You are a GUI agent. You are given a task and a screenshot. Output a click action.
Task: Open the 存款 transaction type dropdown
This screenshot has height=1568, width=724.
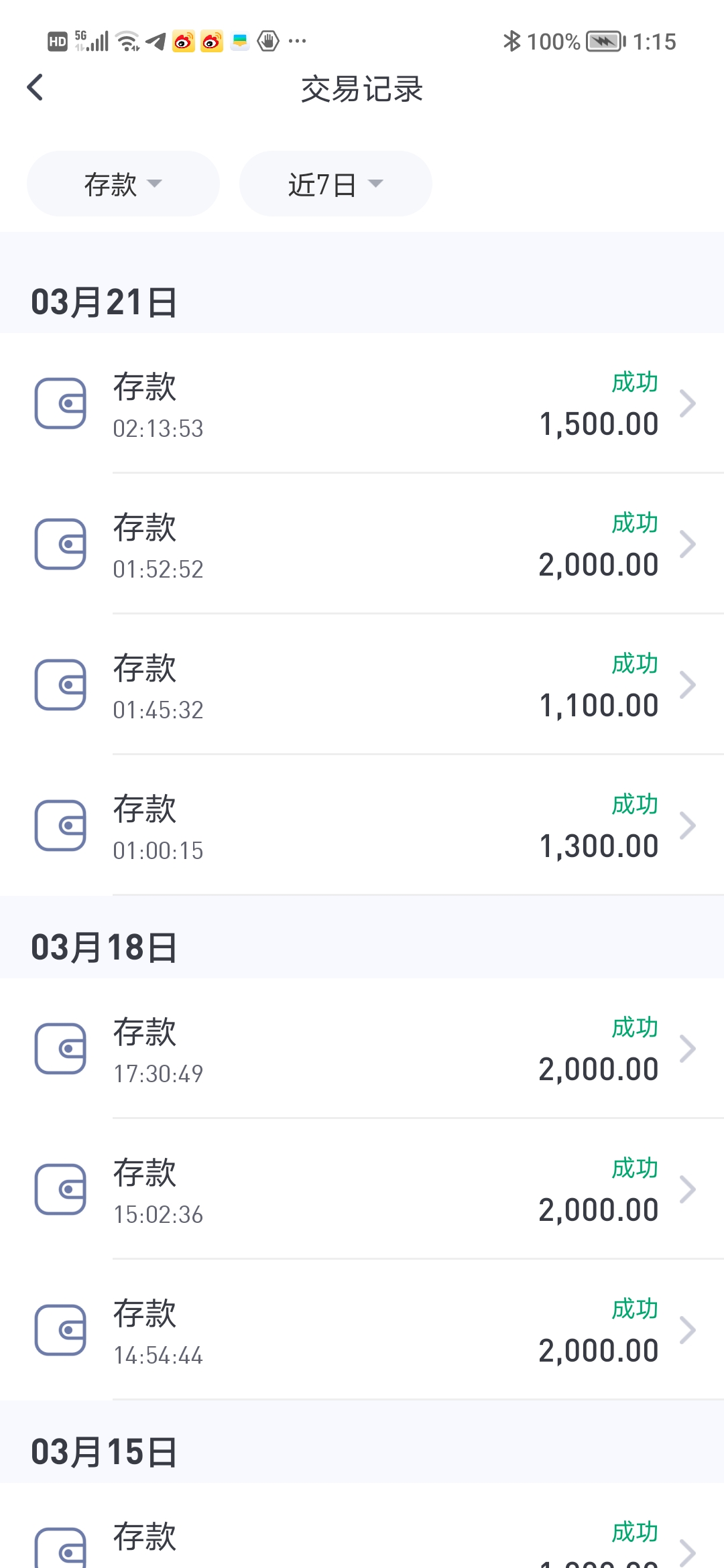pos(123,184)
